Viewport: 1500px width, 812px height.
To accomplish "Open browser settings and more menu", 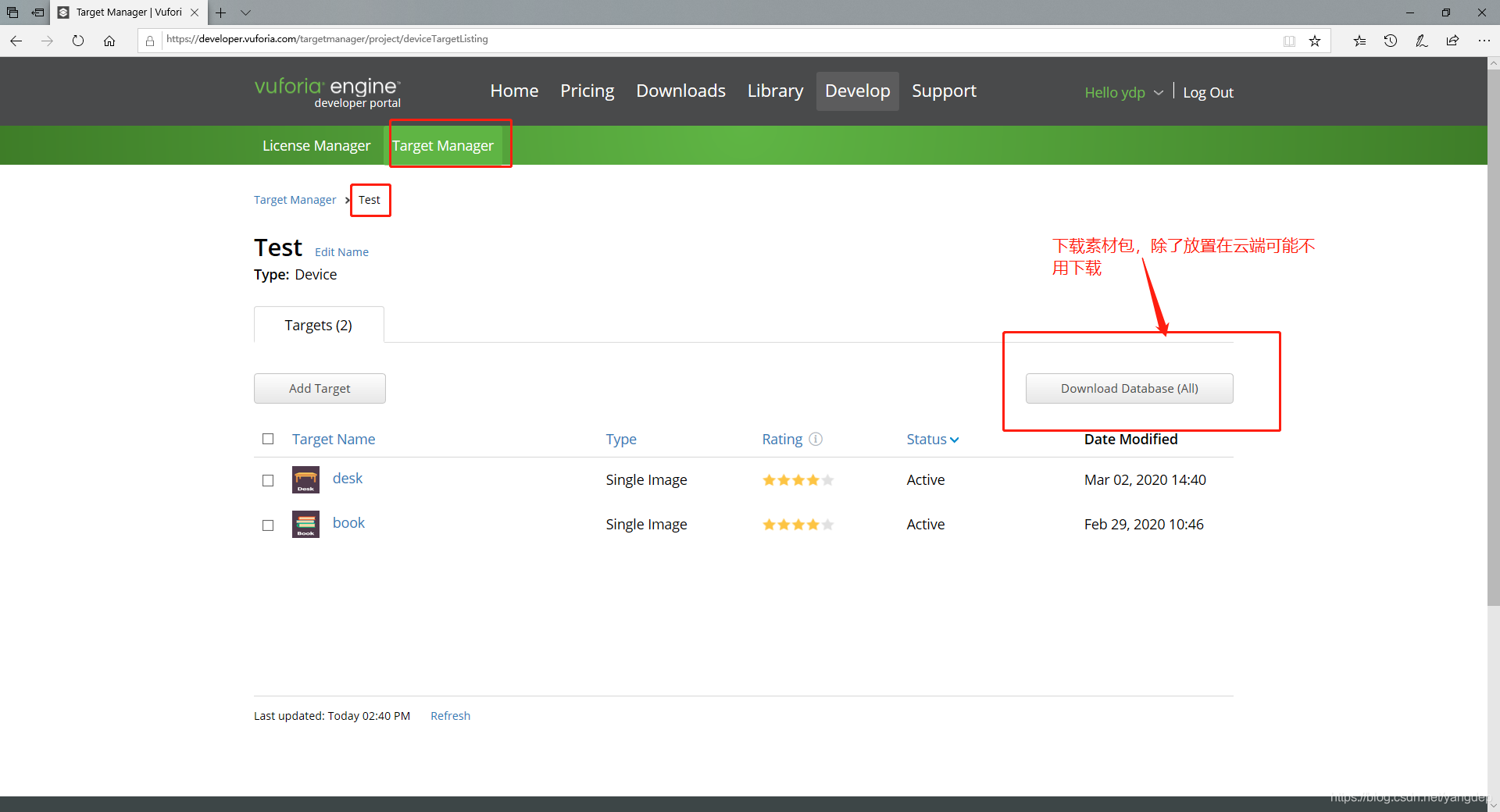I will click(x=1484, y=41).
